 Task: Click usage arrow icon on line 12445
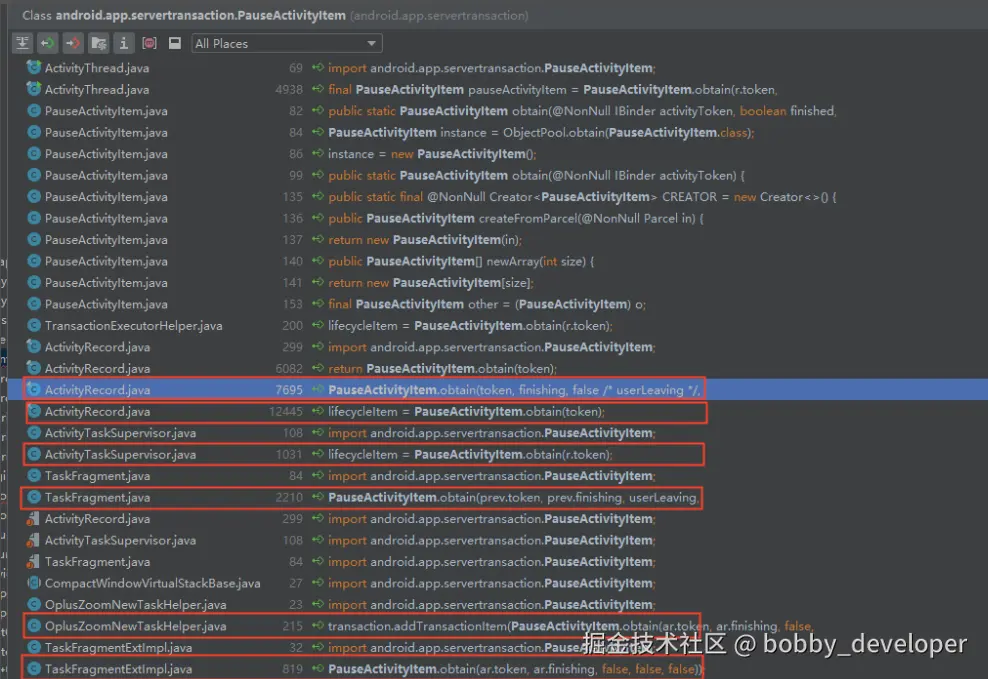click(x=318, y=411)
